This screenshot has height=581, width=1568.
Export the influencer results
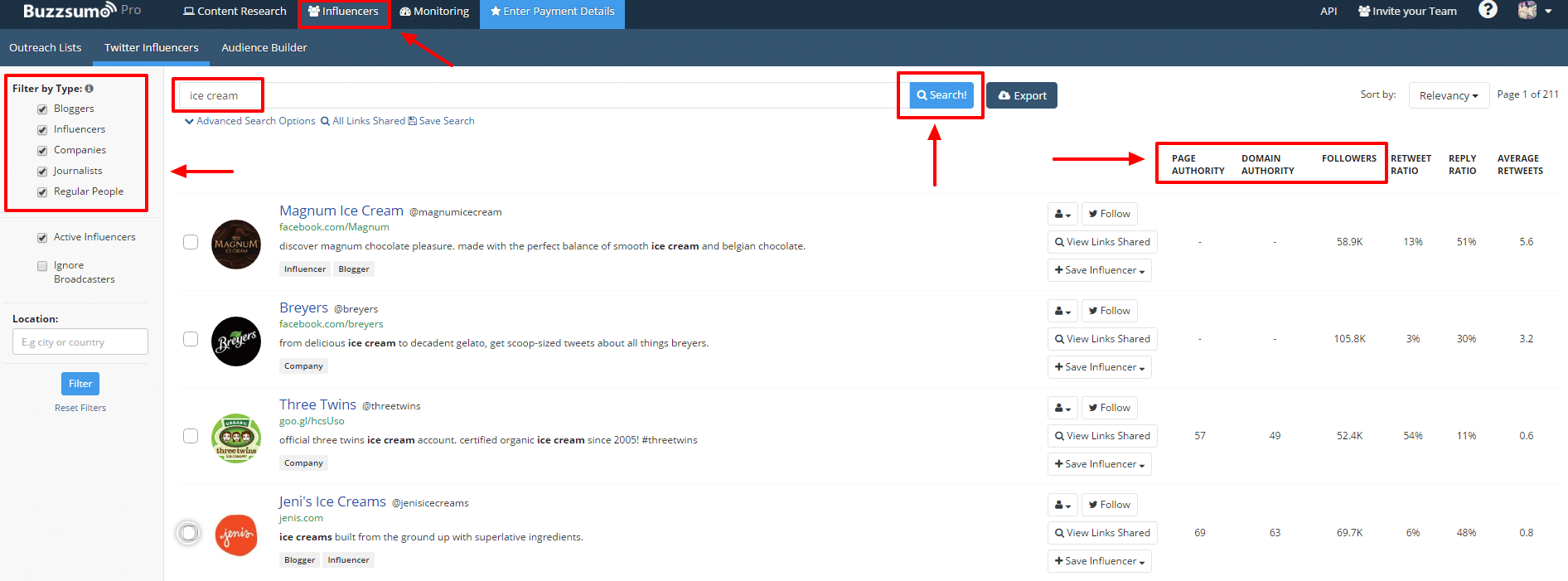coord(1022,95)
